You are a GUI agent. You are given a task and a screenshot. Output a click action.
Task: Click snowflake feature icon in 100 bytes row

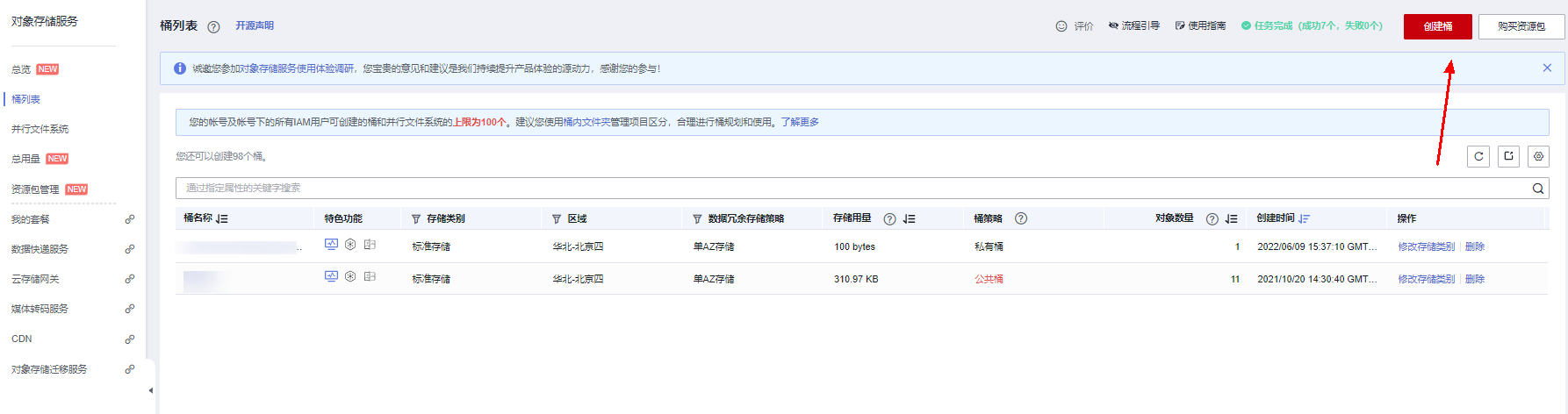point(350,245)
